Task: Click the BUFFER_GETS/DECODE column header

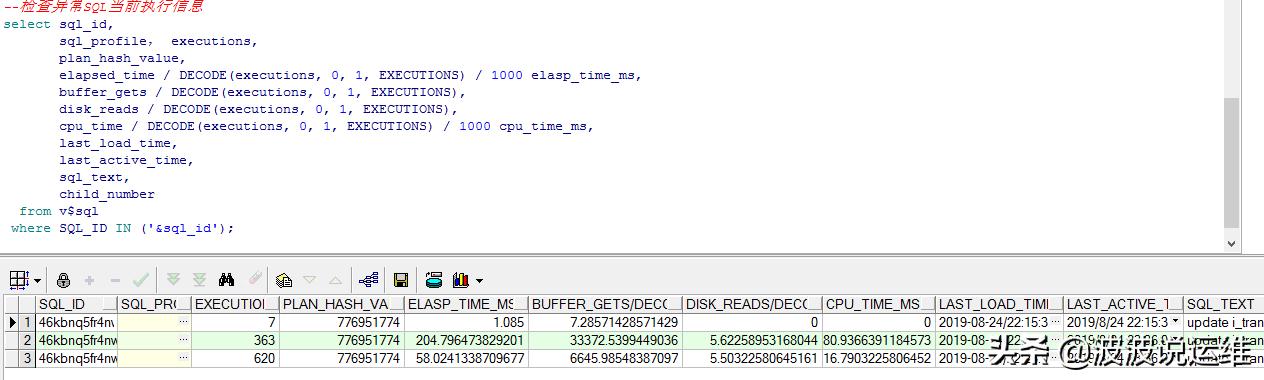Action: pyautogui.click(x=605, y=304)
